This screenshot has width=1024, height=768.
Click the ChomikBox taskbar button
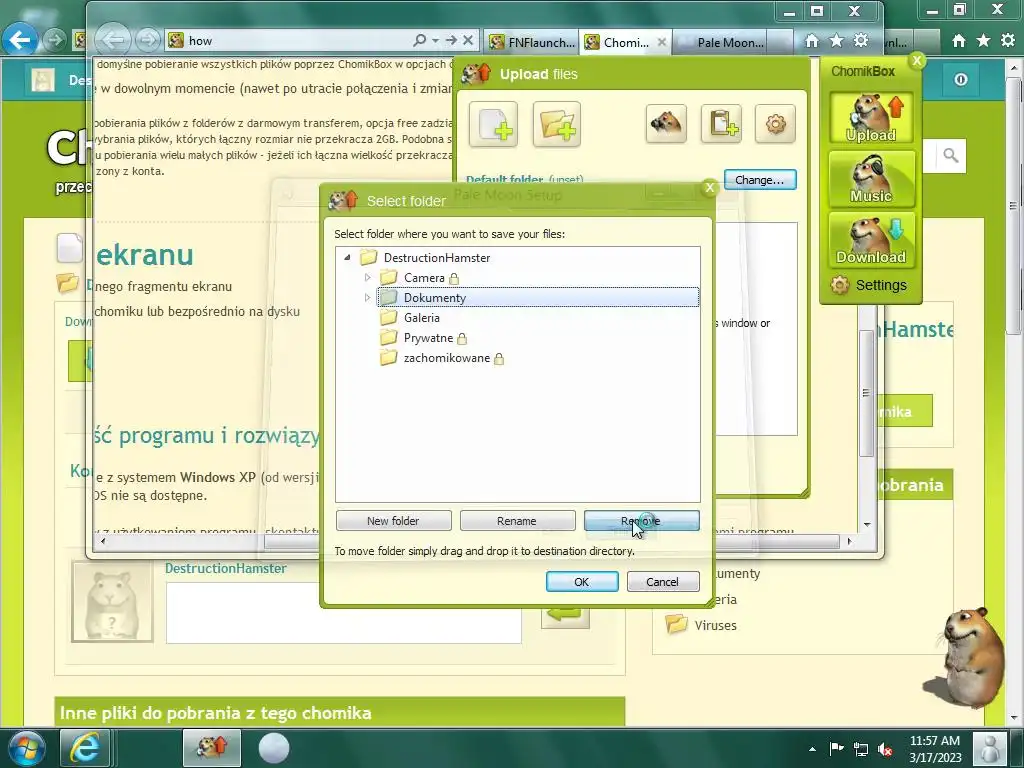coord(212,748)
